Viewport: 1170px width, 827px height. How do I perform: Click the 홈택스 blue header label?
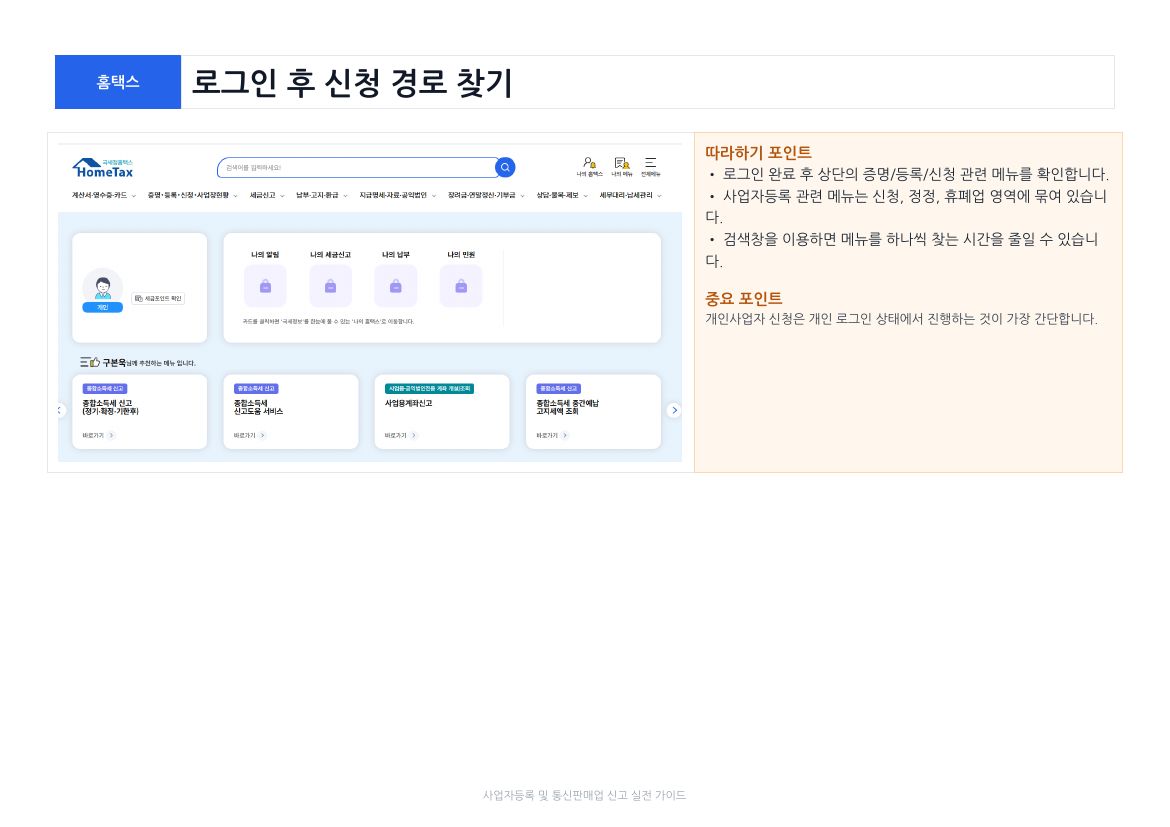coord(118,82)
